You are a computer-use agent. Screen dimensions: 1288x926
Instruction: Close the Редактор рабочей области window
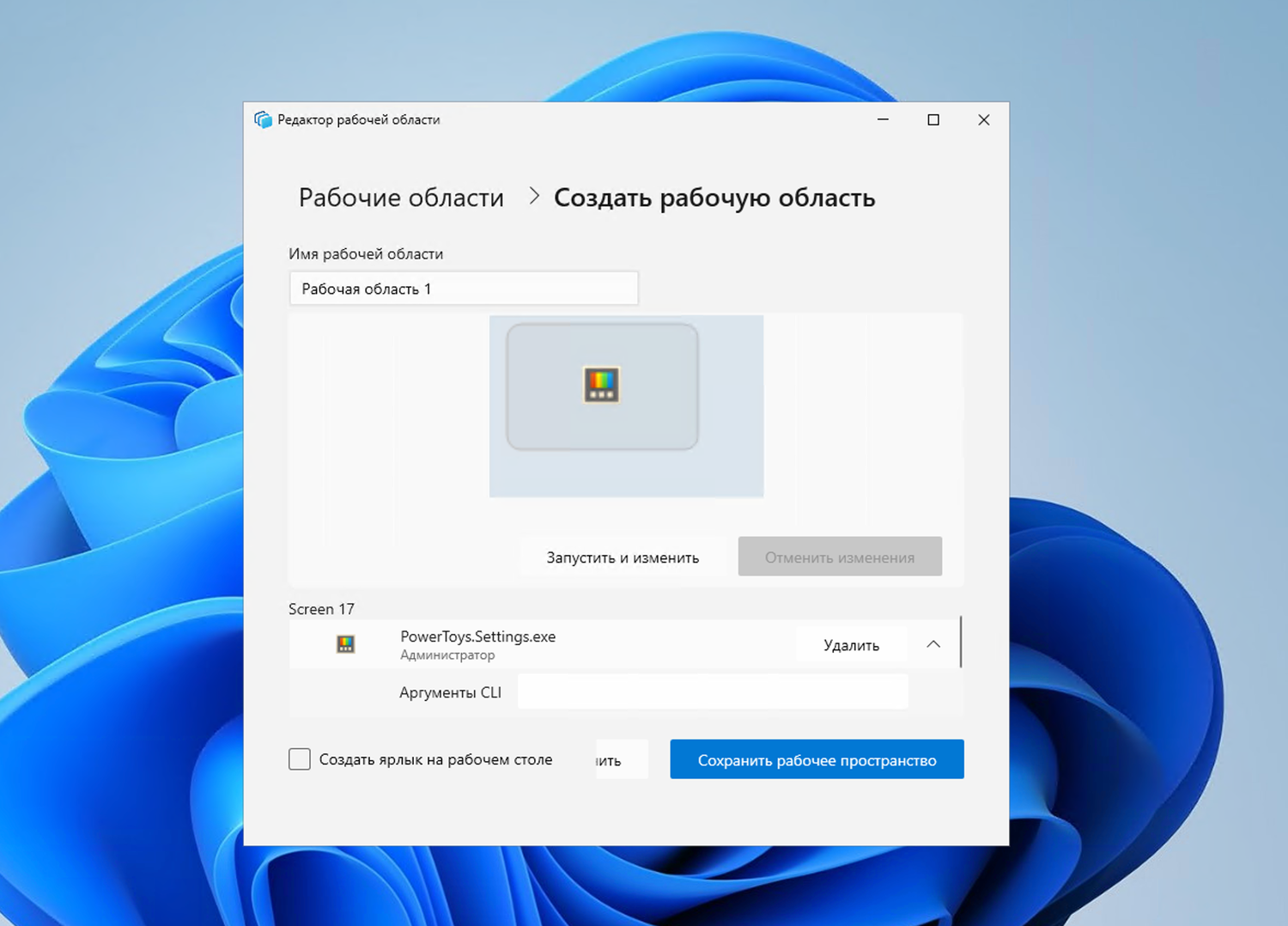click(x=984, y=119)
